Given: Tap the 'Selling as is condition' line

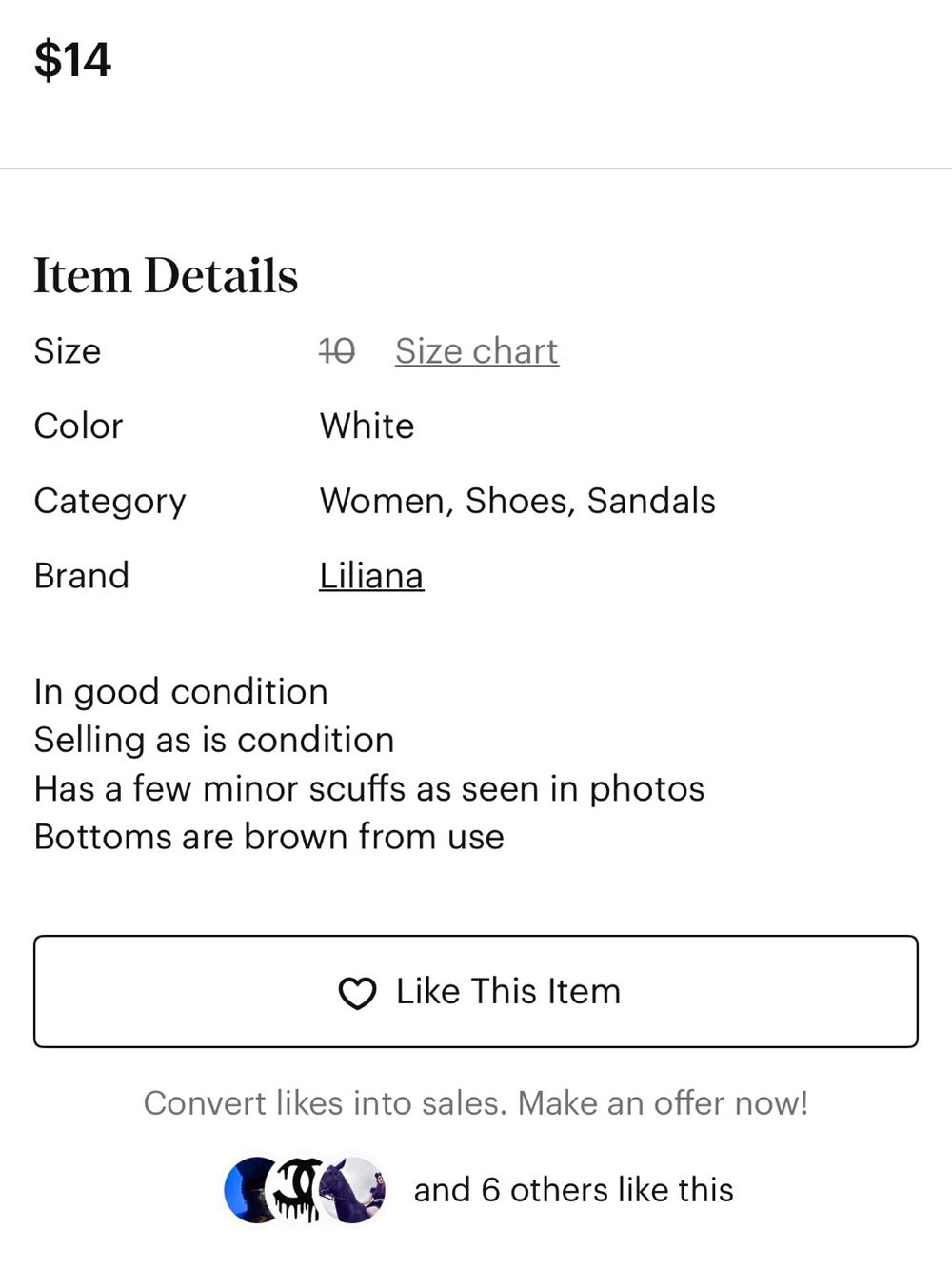Looking at the screenshot, I should click(214, 740).
